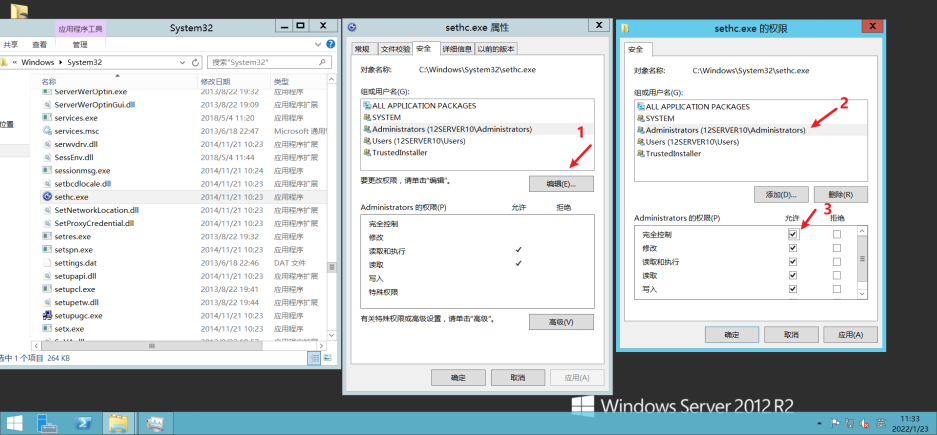This screenshot has height=435, width=937.
Task: Click the services.exe file icon
Action: (x=47, y=118)
